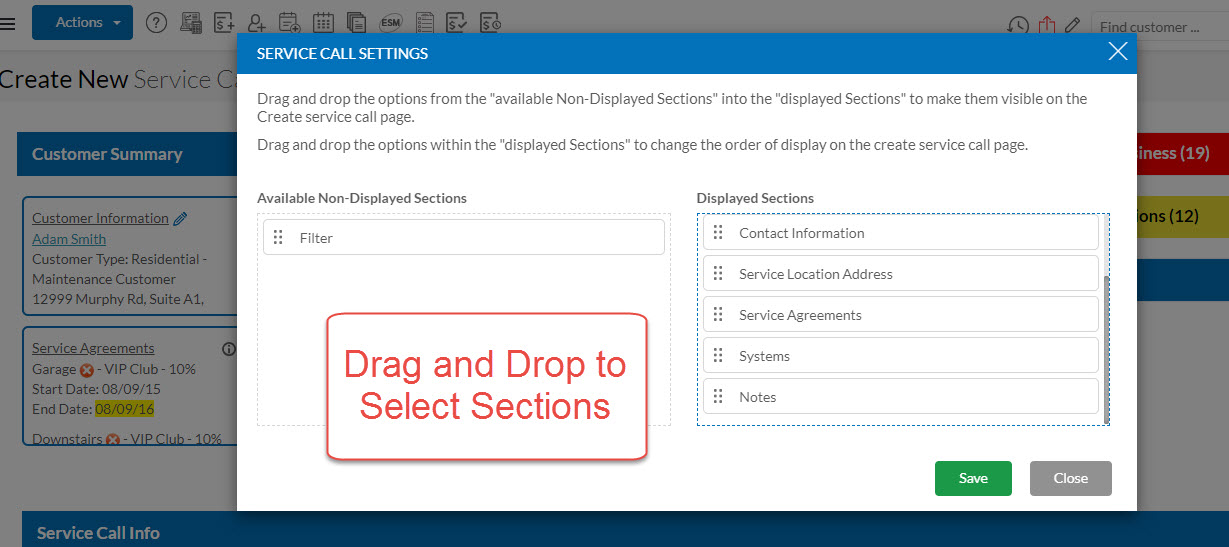Click info icon beside Service Agreements
Viewport: 1229px width, 547px height.
tap(228, 349)
